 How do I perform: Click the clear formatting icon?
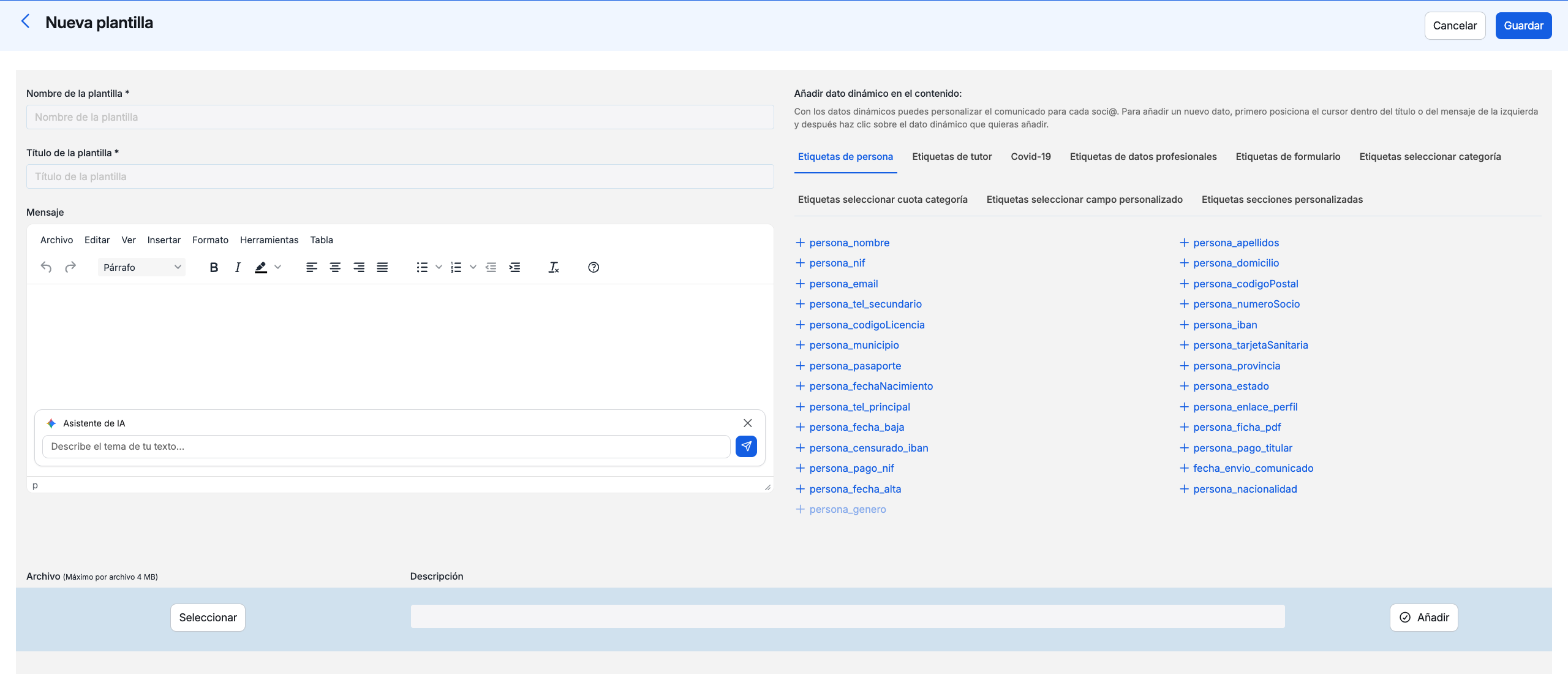pos(553,267)
